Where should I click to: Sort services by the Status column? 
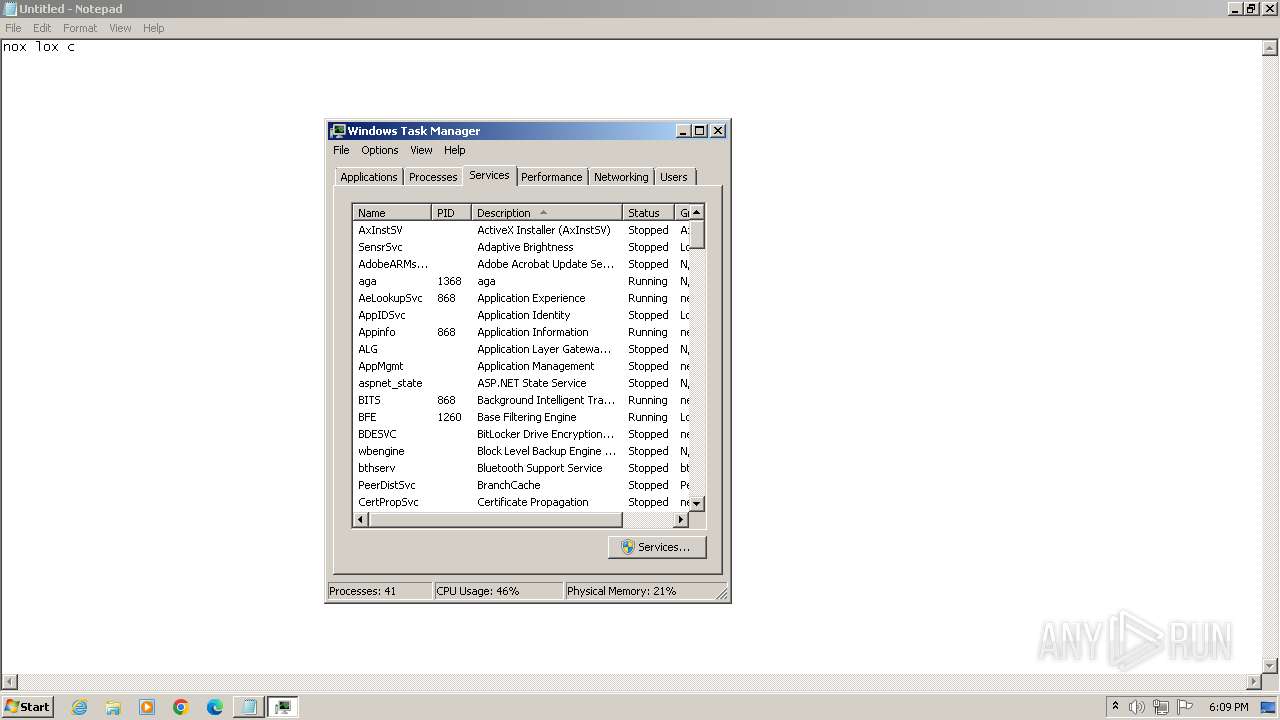(x=649, y=213)
